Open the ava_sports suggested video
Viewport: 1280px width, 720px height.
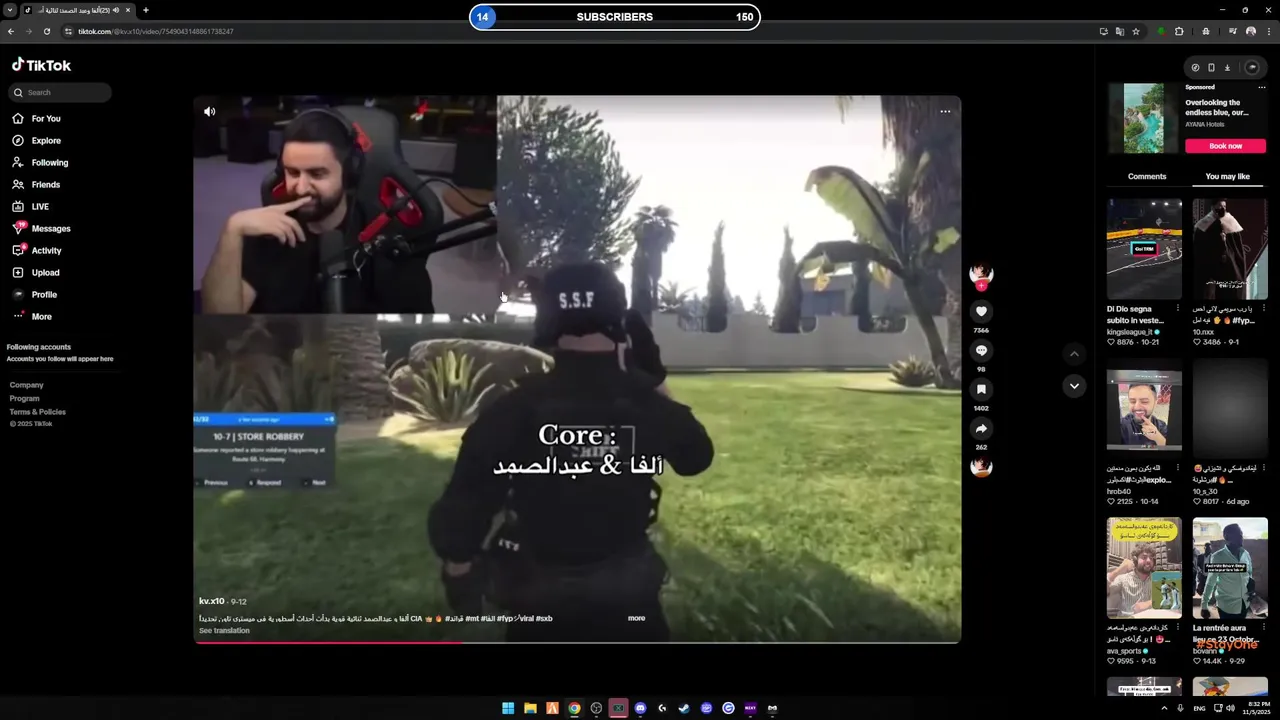(1144, 568)
